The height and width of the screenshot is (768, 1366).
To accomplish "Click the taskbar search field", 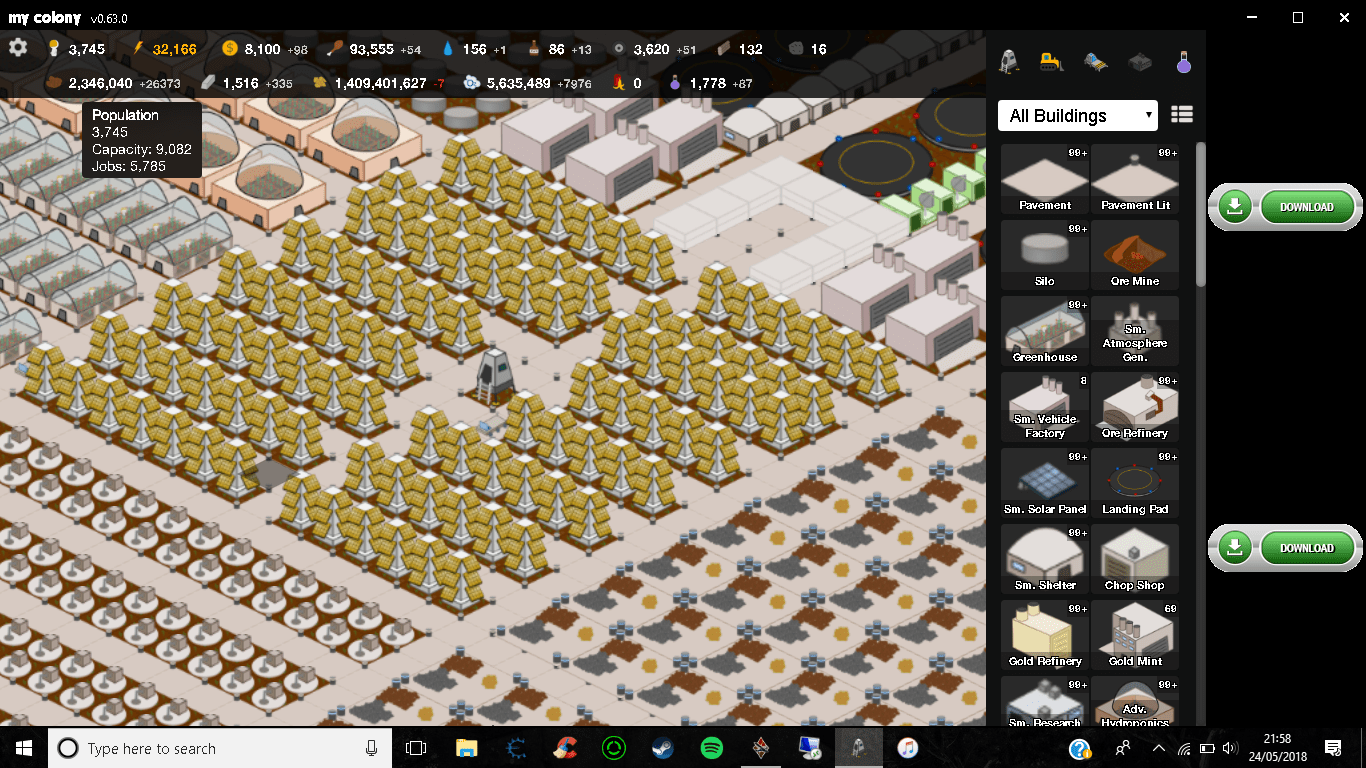I will (200, 748).
